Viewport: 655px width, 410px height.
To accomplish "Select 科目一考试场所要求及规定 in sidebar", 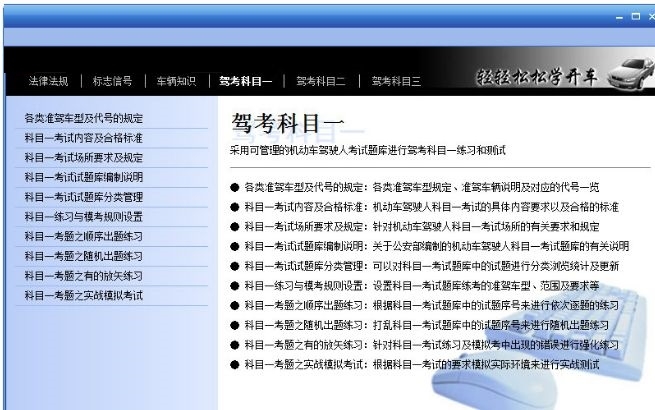I will coord(84,158).
